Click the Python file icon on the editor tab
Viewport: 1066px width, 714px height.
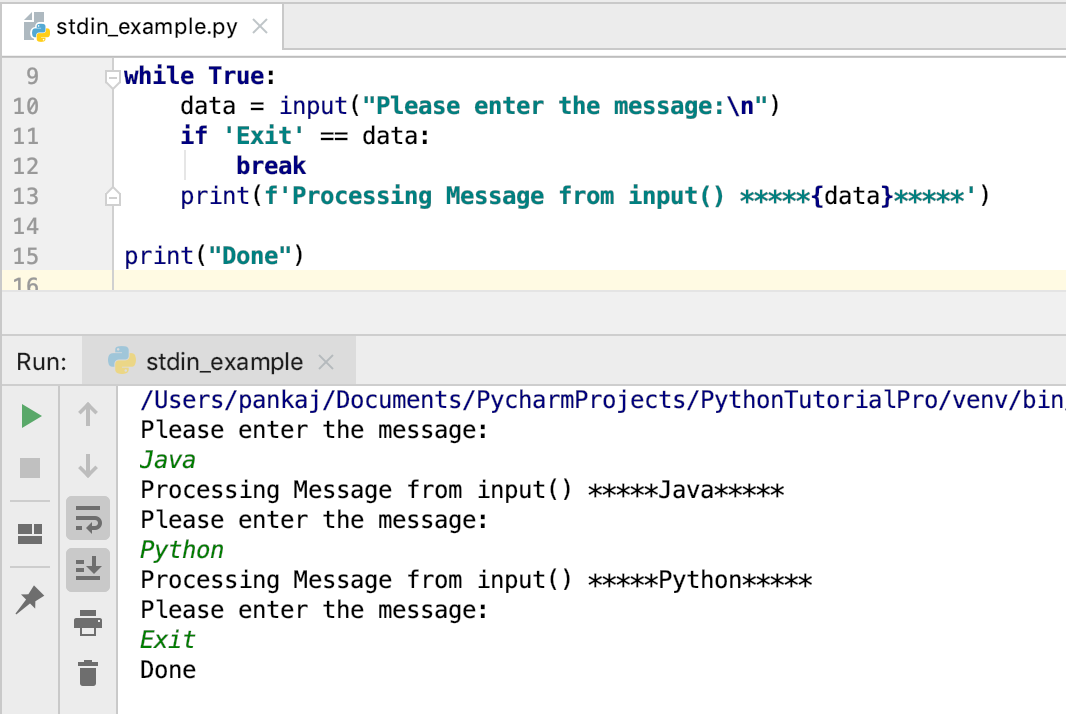[36, 27]
